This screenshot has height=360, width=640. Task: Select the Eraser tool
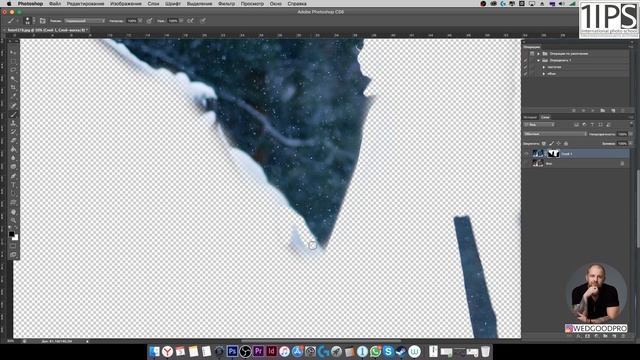coord(13,140)
